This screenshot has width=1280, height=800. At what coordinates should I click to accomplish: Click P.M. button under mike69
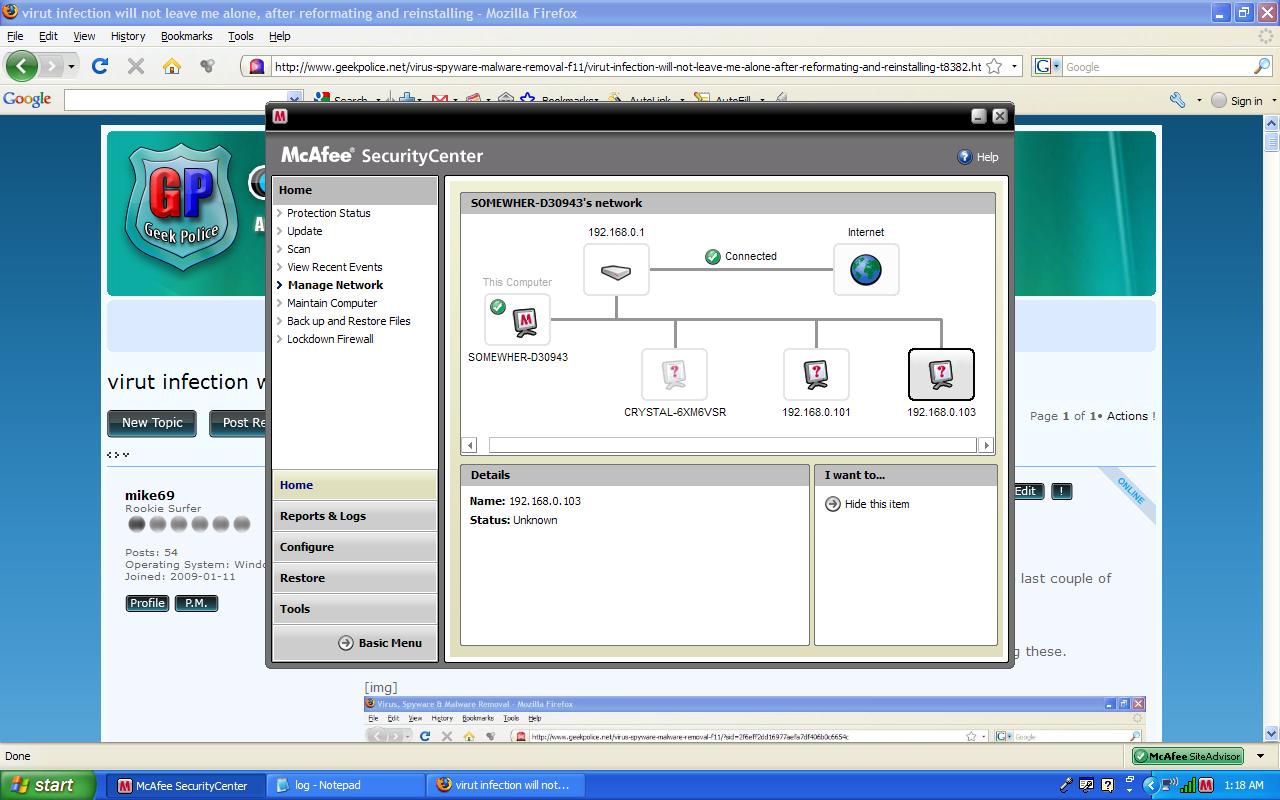196,603
